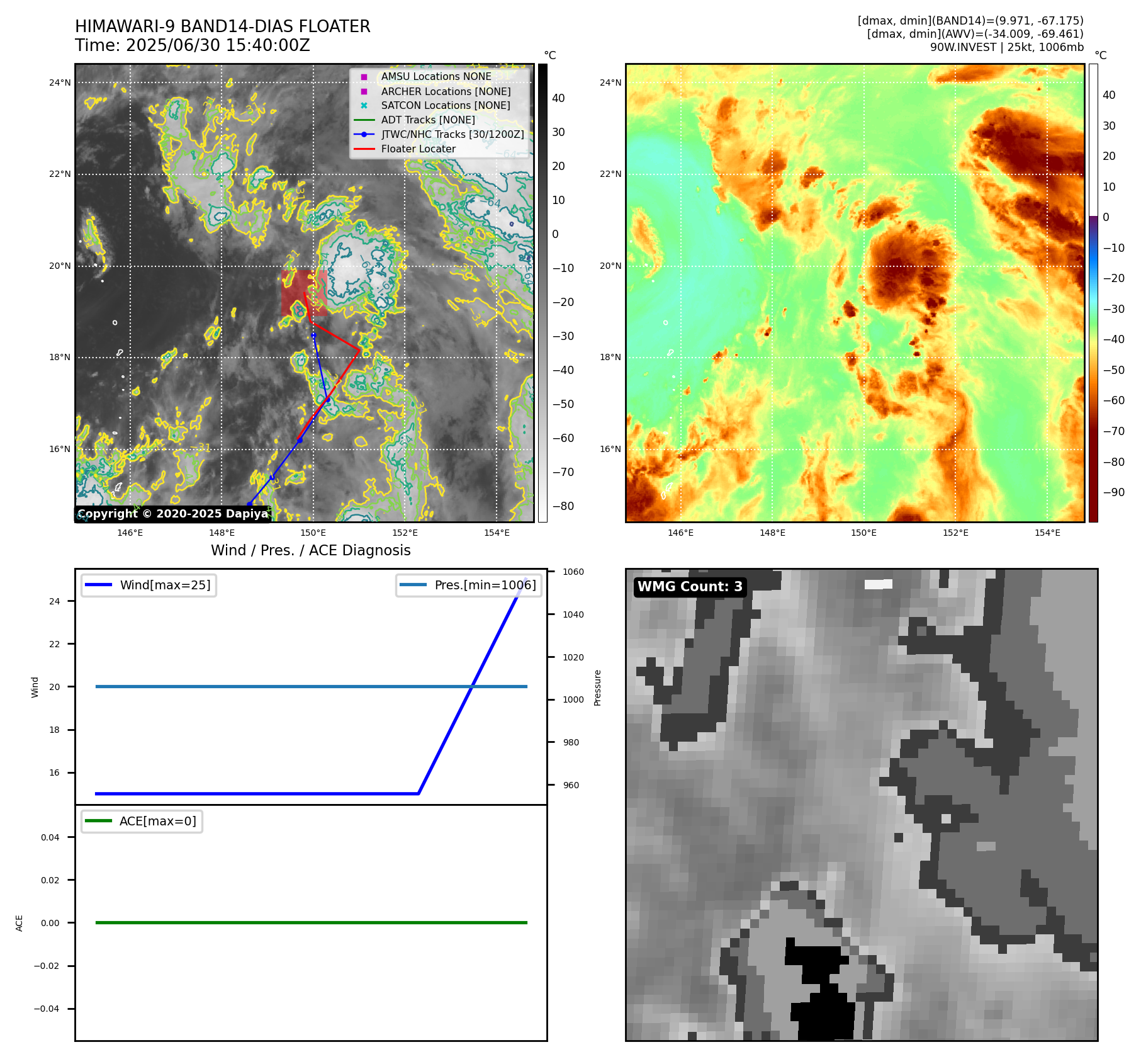The image size is (1141, 1064).
Task: Click the 'ADT Tracks [NONE]' legend entry
Action: coord(428,120)
